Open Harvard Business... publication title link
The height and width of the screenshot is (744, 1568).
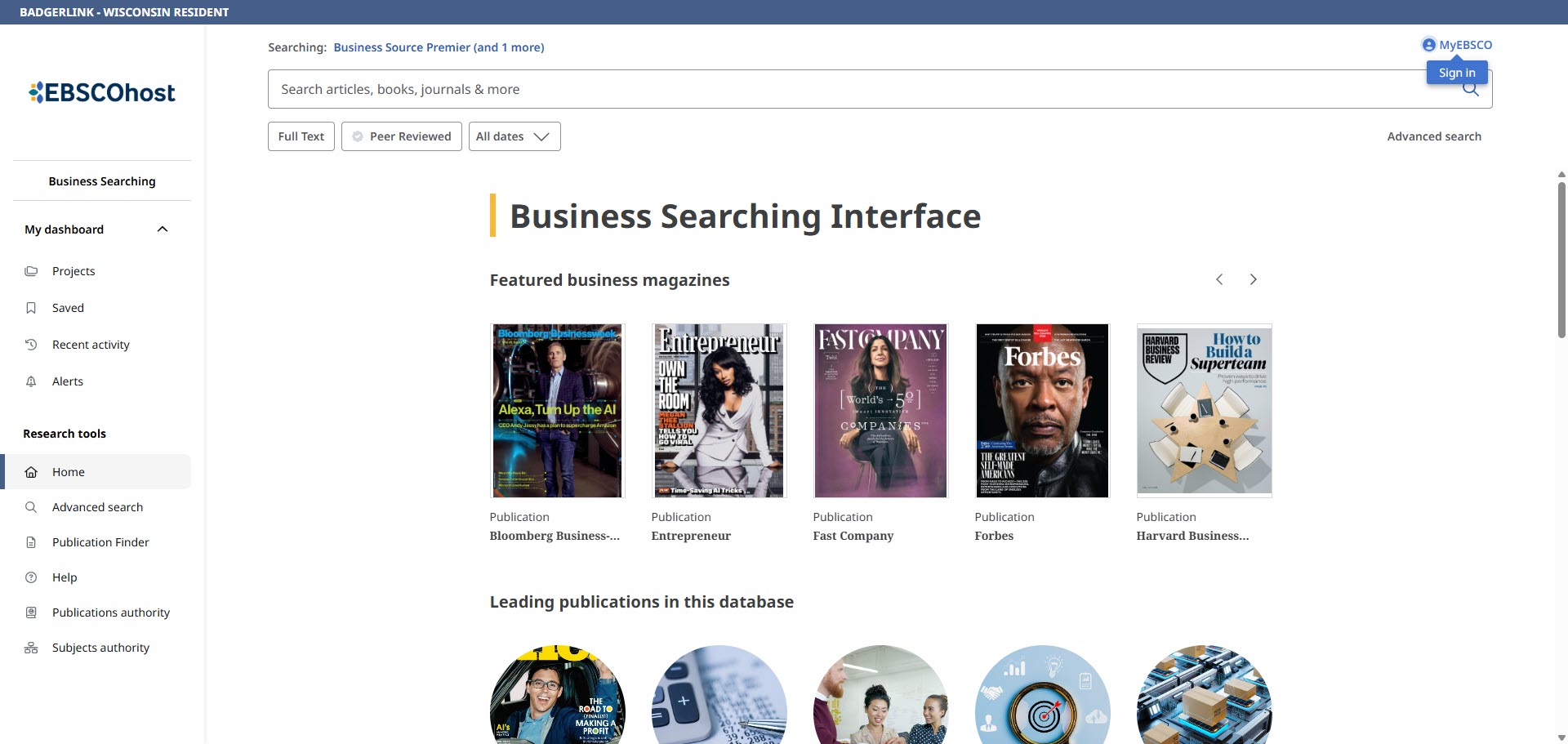tap(1192, 536)
